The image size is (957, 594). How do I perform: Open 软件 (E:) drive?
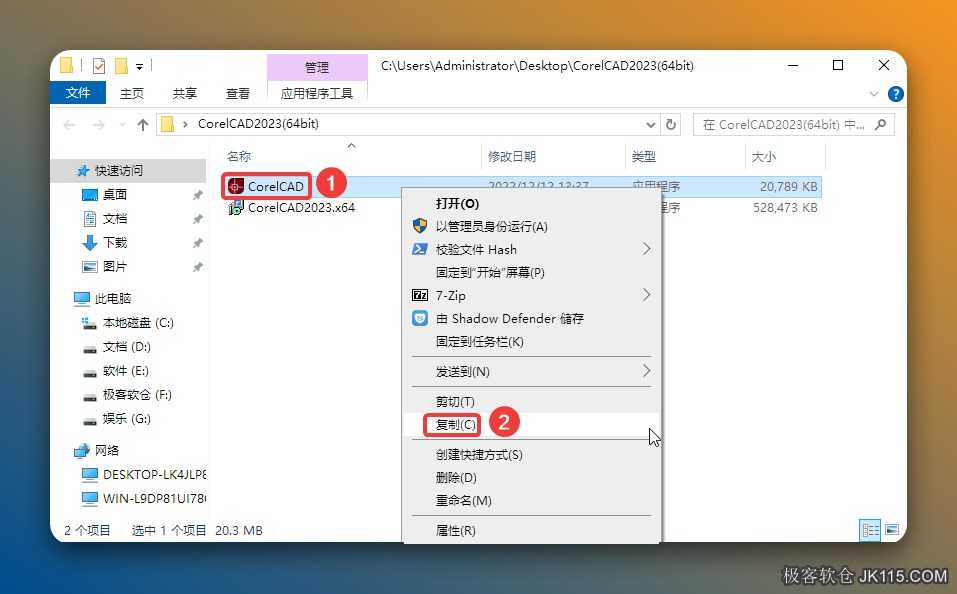point(126,371)
